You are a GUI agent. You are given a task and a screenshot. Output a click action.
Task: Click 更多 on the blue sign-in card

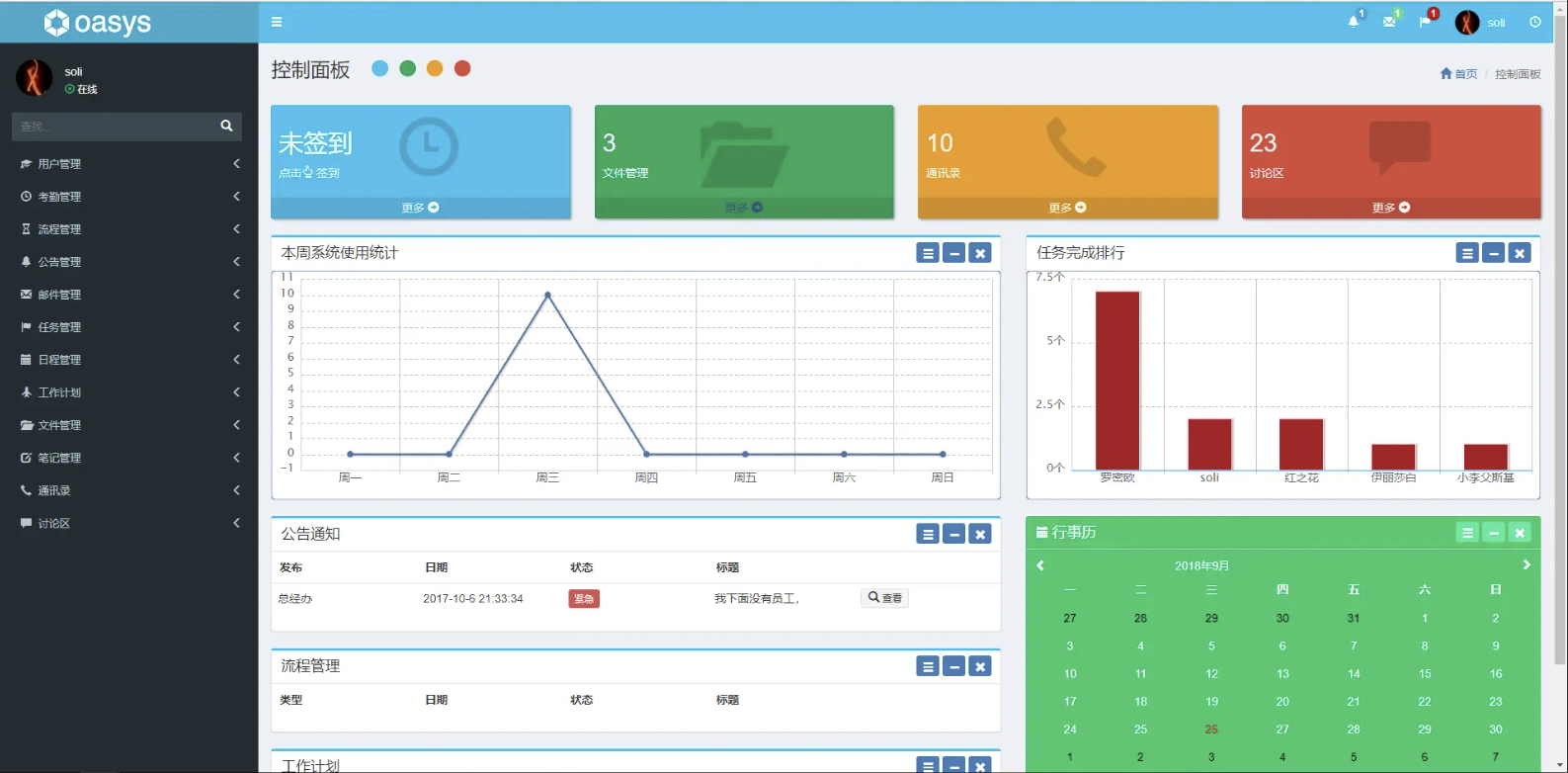tap(421, 208)
